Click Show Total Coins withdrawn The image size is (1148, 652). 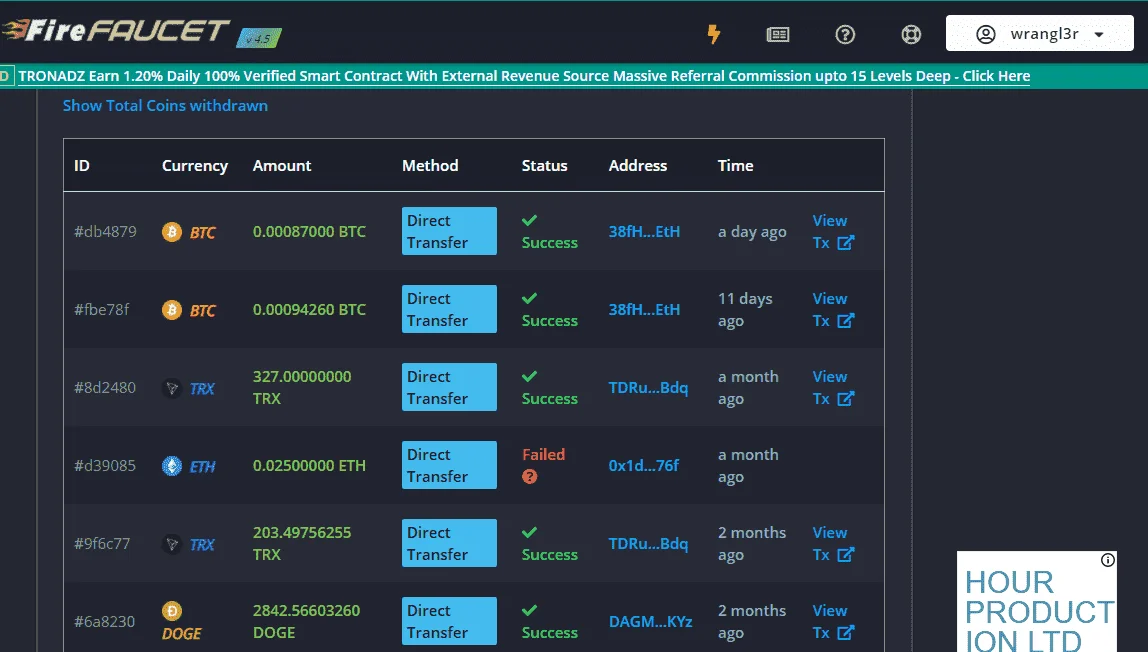point(165,105)
